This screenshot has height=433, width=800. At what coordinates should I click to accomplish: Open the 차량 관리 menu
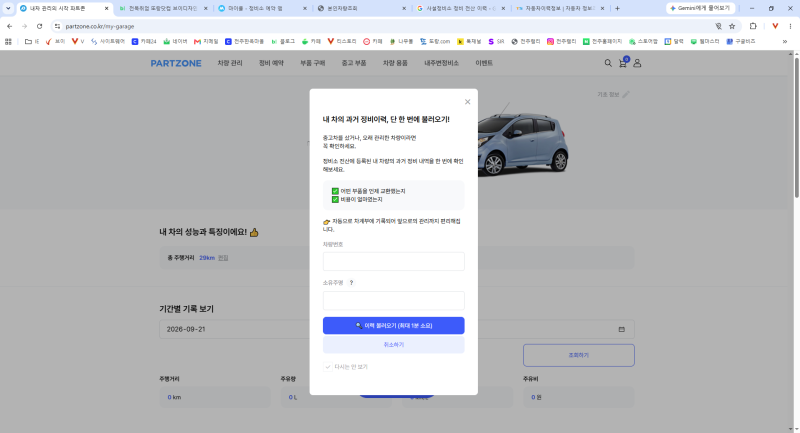(x=230, y=63)
